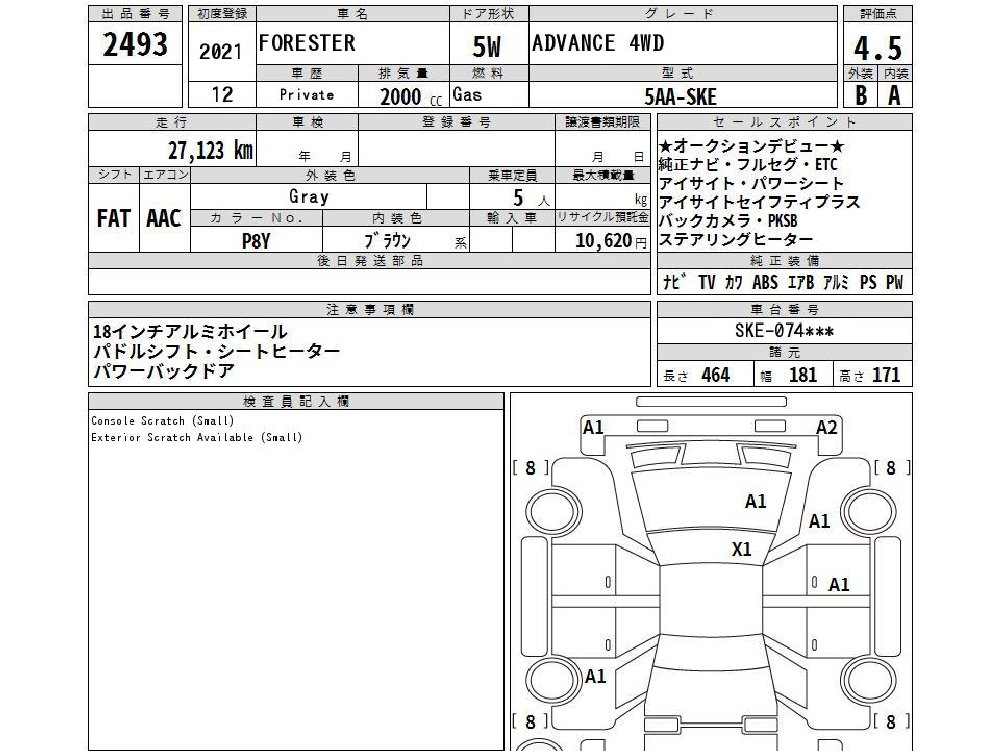
Task: Click the PS equipment code
Action: tap(868, 282)
